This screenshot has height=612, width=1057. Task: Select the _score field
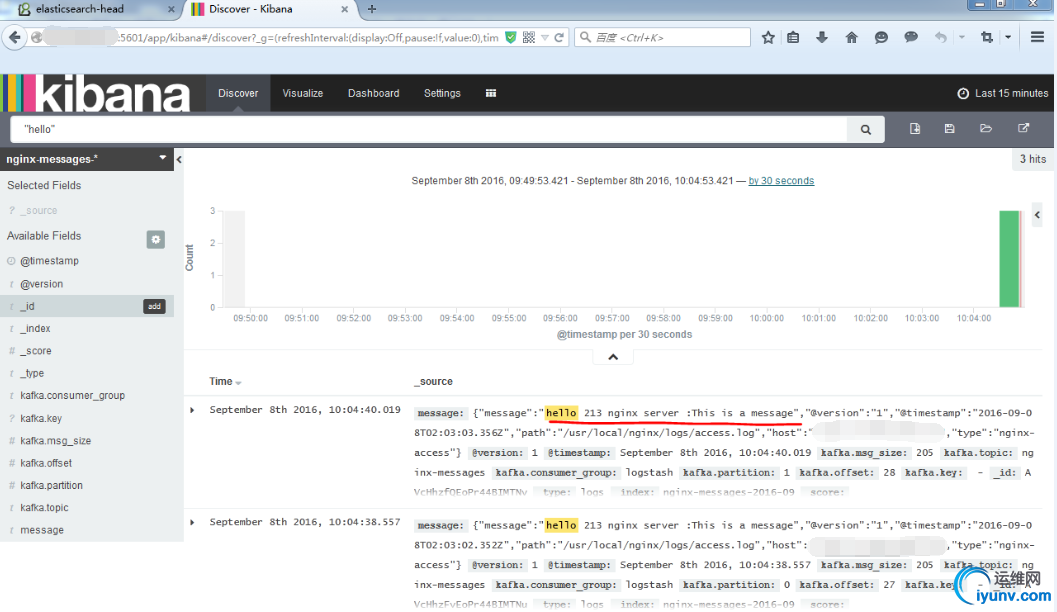point(36,351)
